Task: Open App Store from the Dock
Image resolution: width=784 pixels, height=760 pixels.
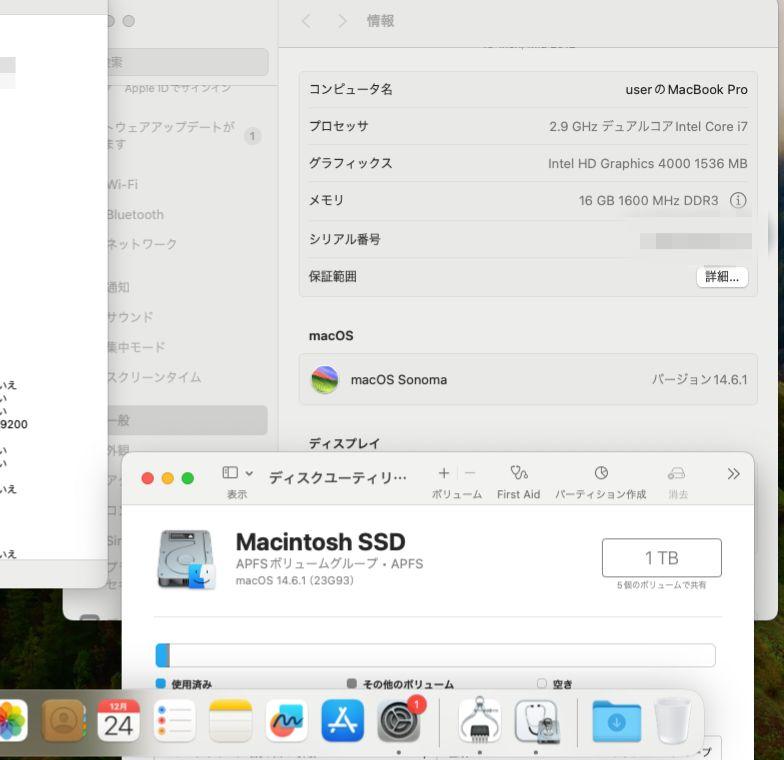Action: click(x=342, y=720)
